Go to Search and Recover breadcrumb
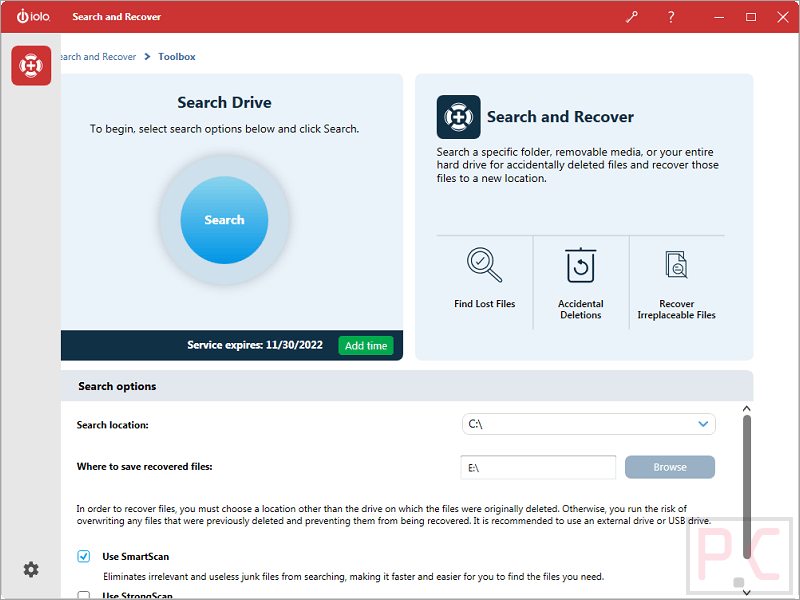Image resolution: width=800 pixels, height=600 pixels. coord(98,57)
